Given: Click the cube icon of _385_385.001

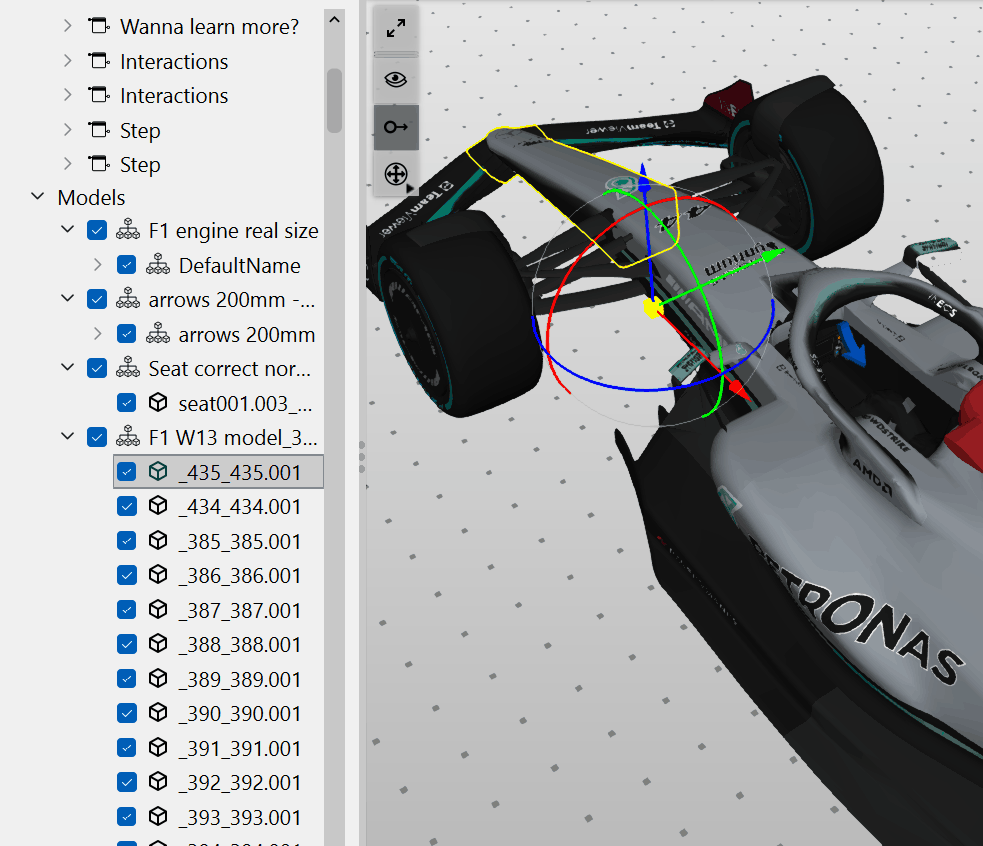Looking at the screenshot, I should pyautogui.click(x=158, y=541).
